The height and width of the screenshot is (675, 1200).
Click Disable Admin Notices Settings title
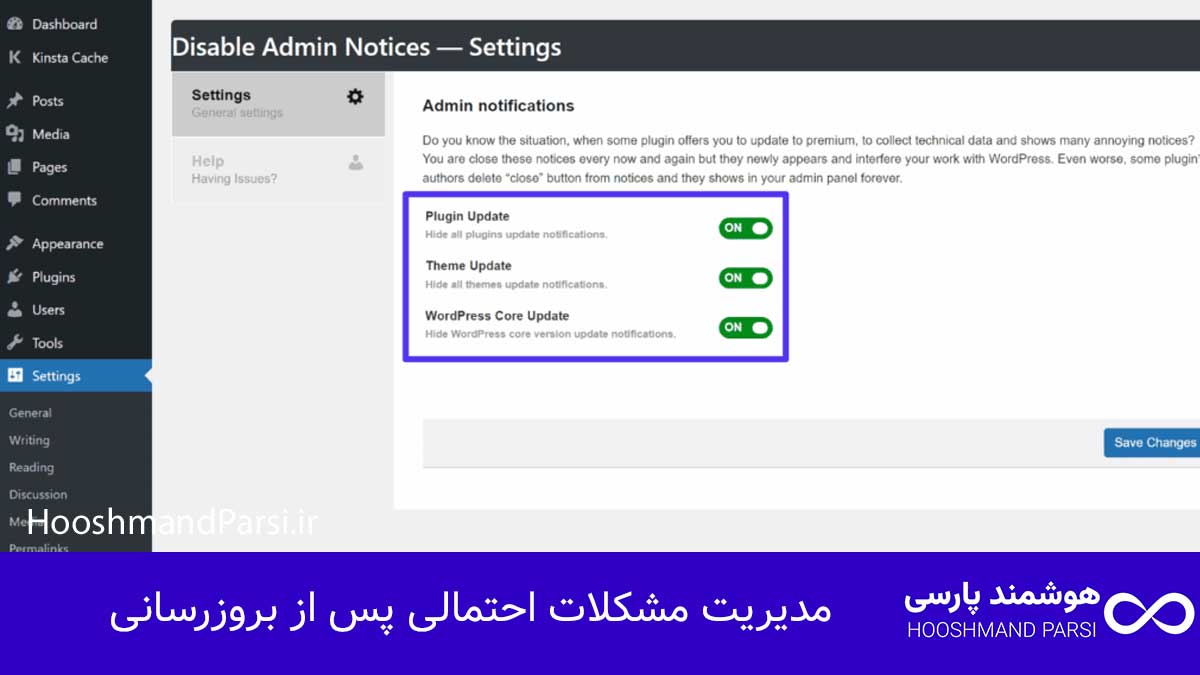tap(366, 47)
